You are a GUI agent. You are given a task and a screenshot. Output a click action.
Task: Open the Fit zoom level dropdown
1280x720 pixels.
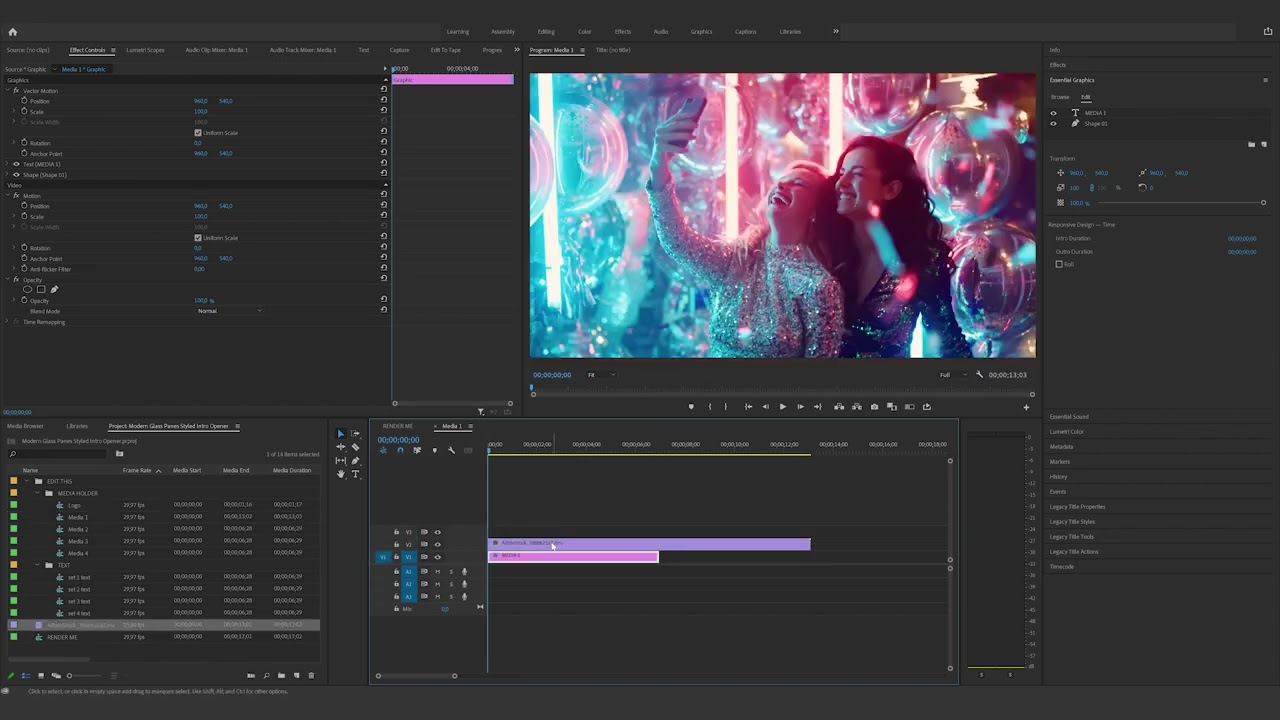pyautogui.click(x=600, y=375)
